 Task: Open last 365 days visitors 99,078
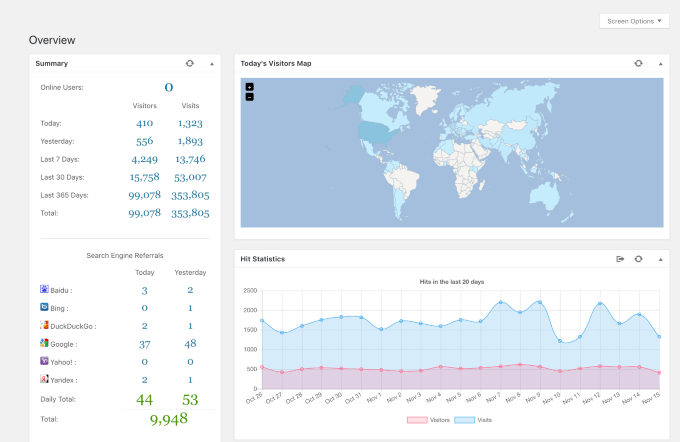pos(144,196)
